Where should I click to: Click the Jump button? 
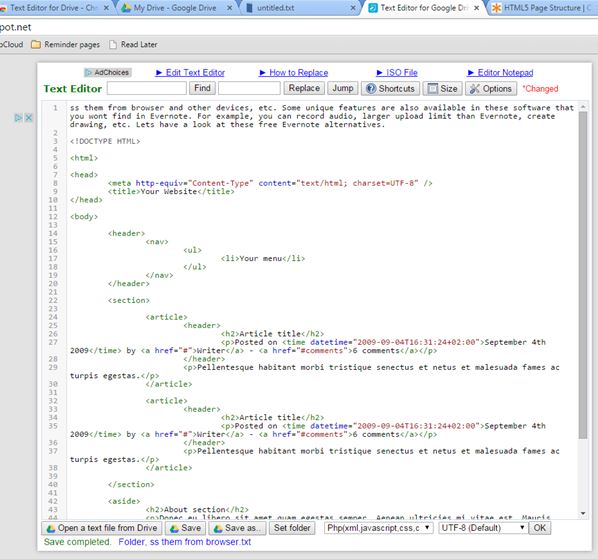[x=342, y=88]
